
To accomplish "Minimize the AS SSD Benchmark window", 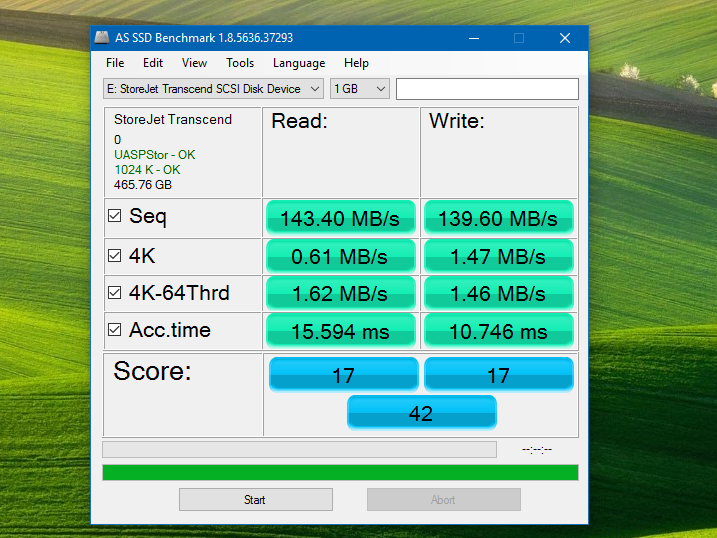I will point(474,38).
